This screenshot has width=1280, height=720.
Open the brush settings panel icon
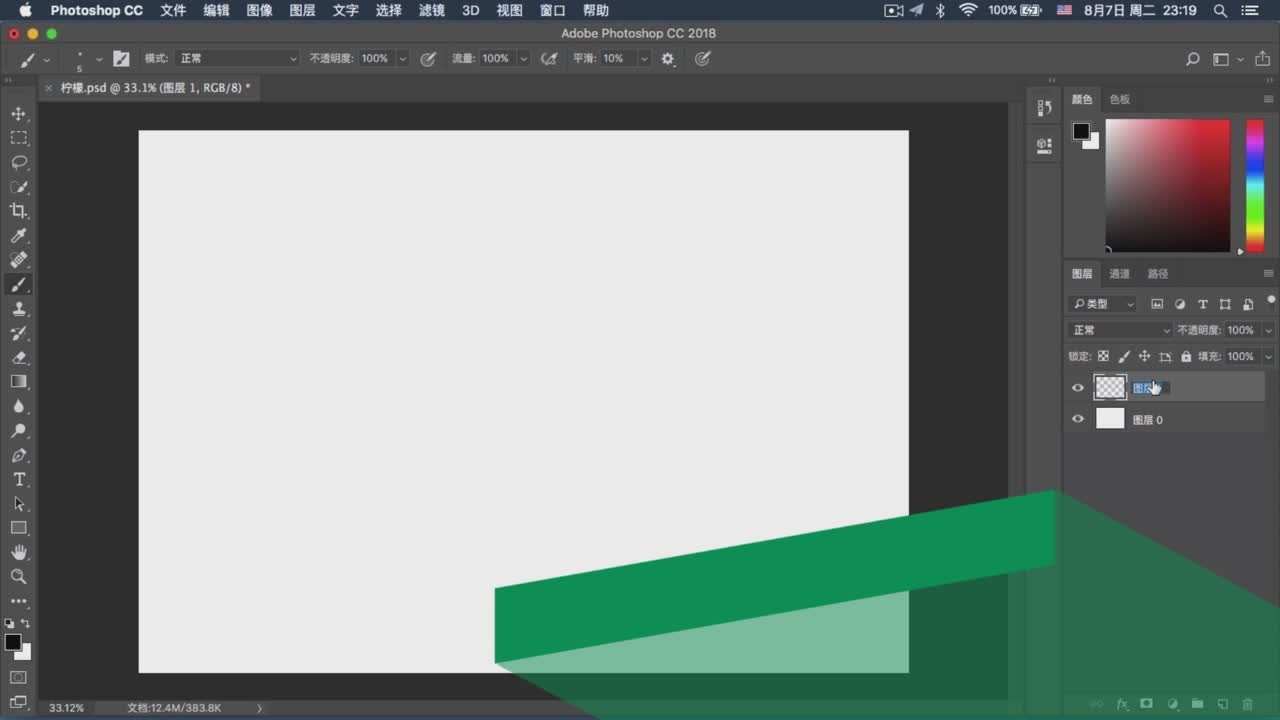(121, 59)
